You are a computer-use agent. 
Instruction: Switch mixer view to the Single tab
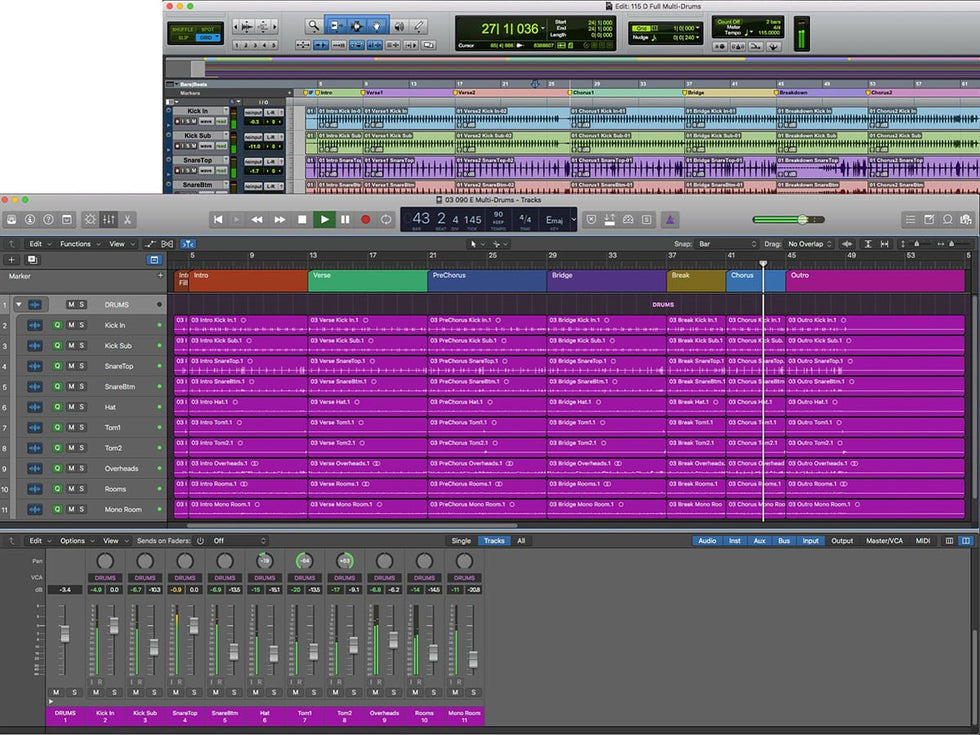pos(461,541)
